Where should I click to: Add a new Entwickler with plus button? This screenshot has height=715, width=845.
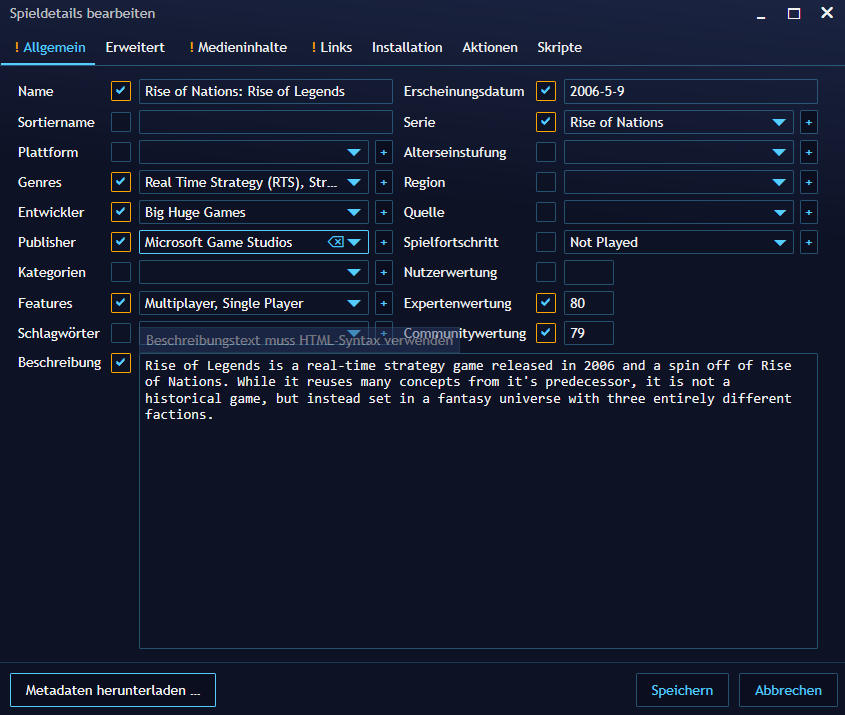coord(383,212)
